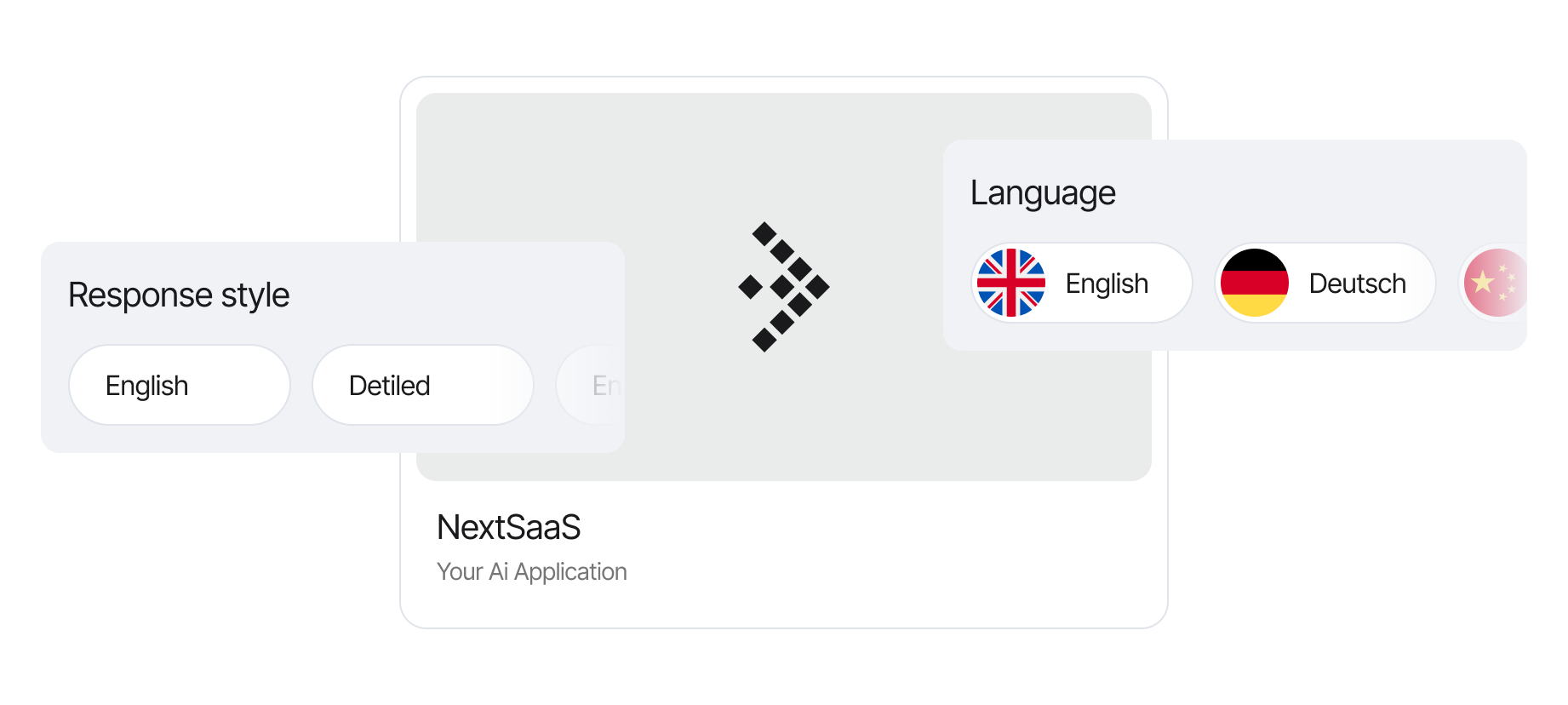Screen dimensions: 1568x705
Task: Click the yellow star on the Chinese flag
Action: pos(1483,282)
